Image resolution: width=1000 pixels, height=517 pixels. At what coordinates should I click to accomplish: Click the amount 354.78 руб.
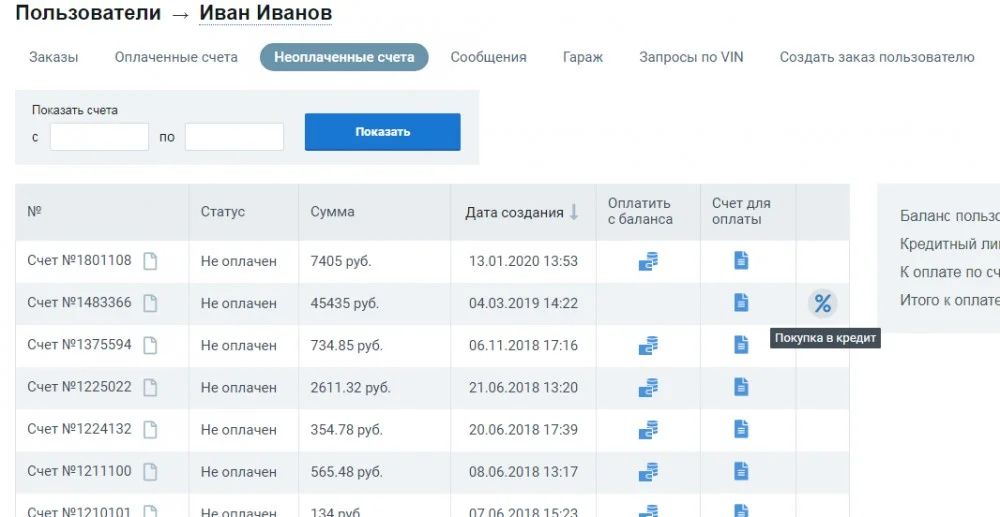(346, 430)
